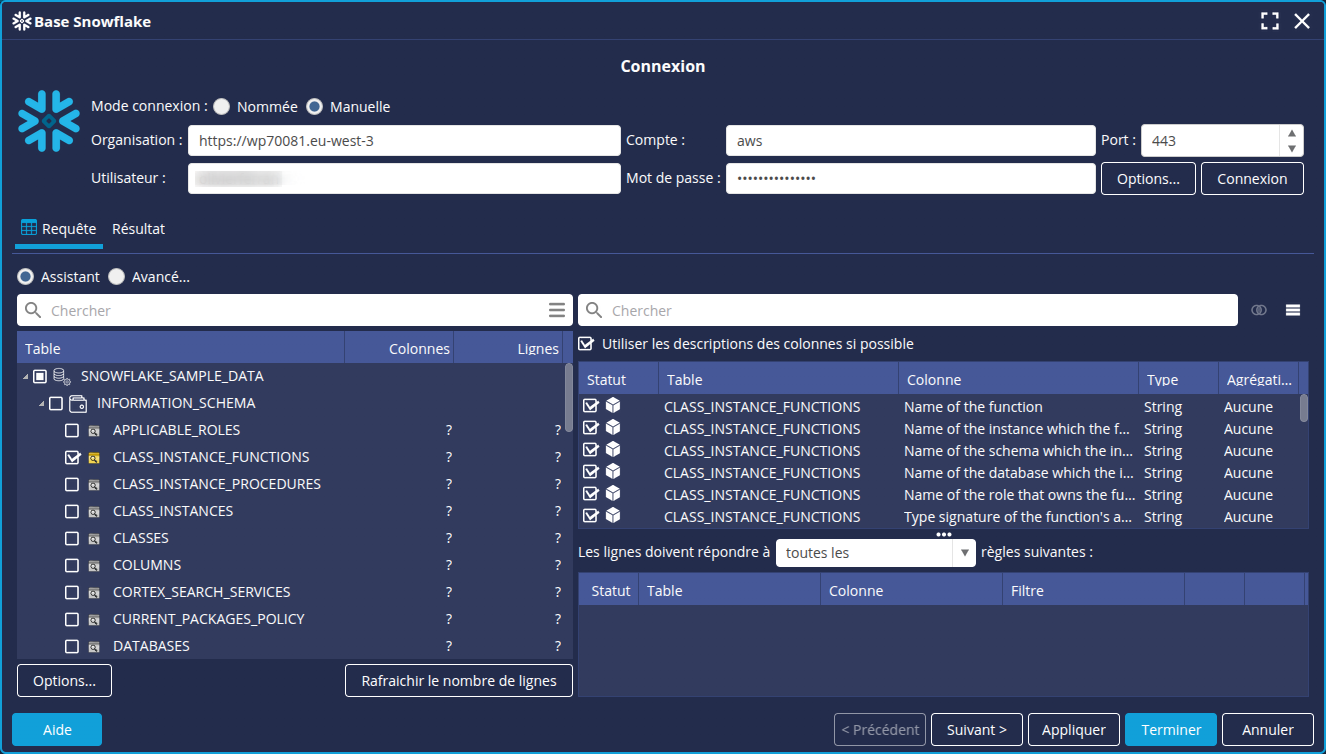Click the database icon beside SNOWFLAKE_SAMPLE_DATA

click(62, 377)
